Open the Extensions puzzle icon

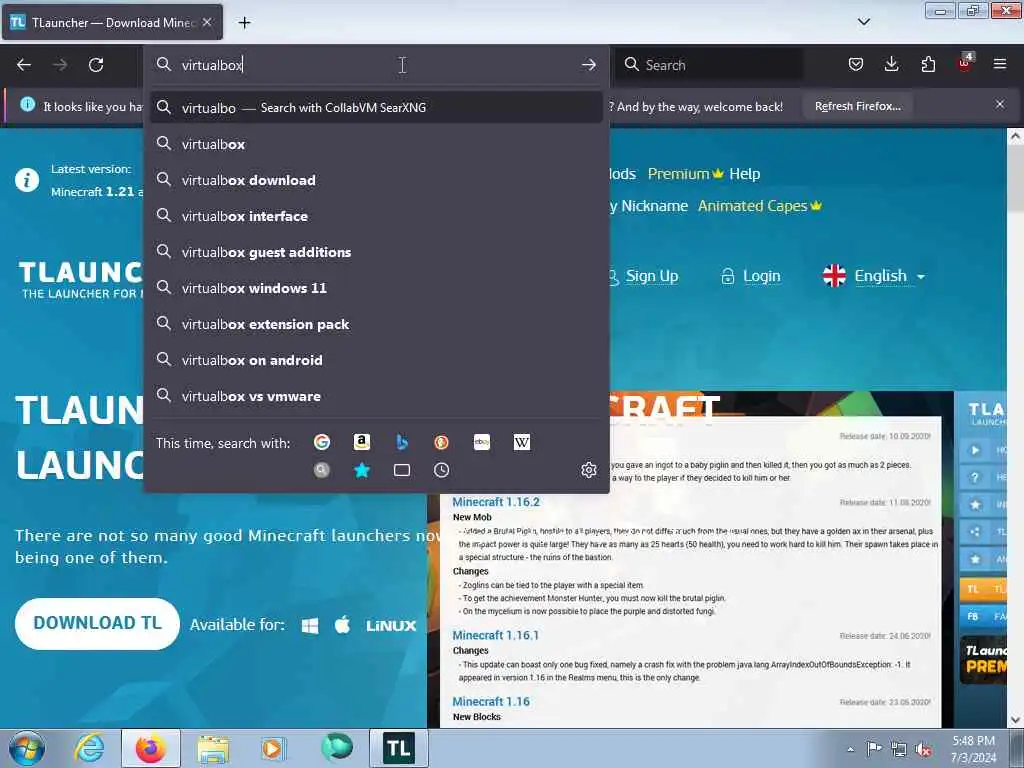pyautogui.click(x=928, y=64)
